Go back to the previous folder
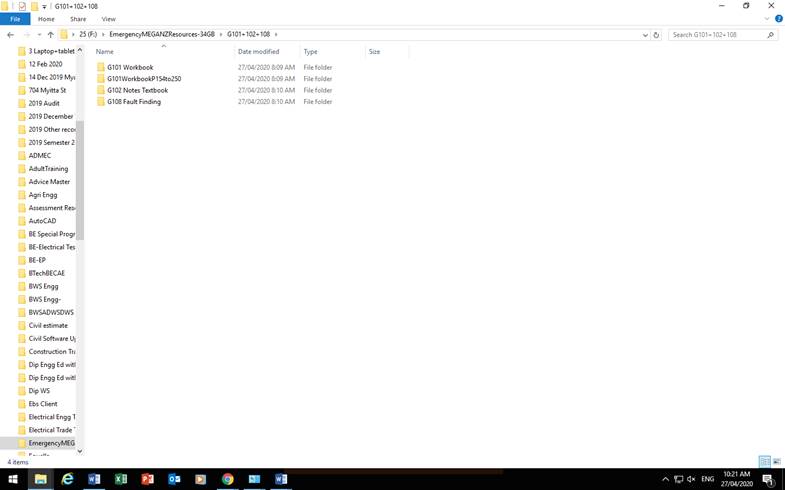Viewport: 785px width, 490px height. click(x=11, y=35)
